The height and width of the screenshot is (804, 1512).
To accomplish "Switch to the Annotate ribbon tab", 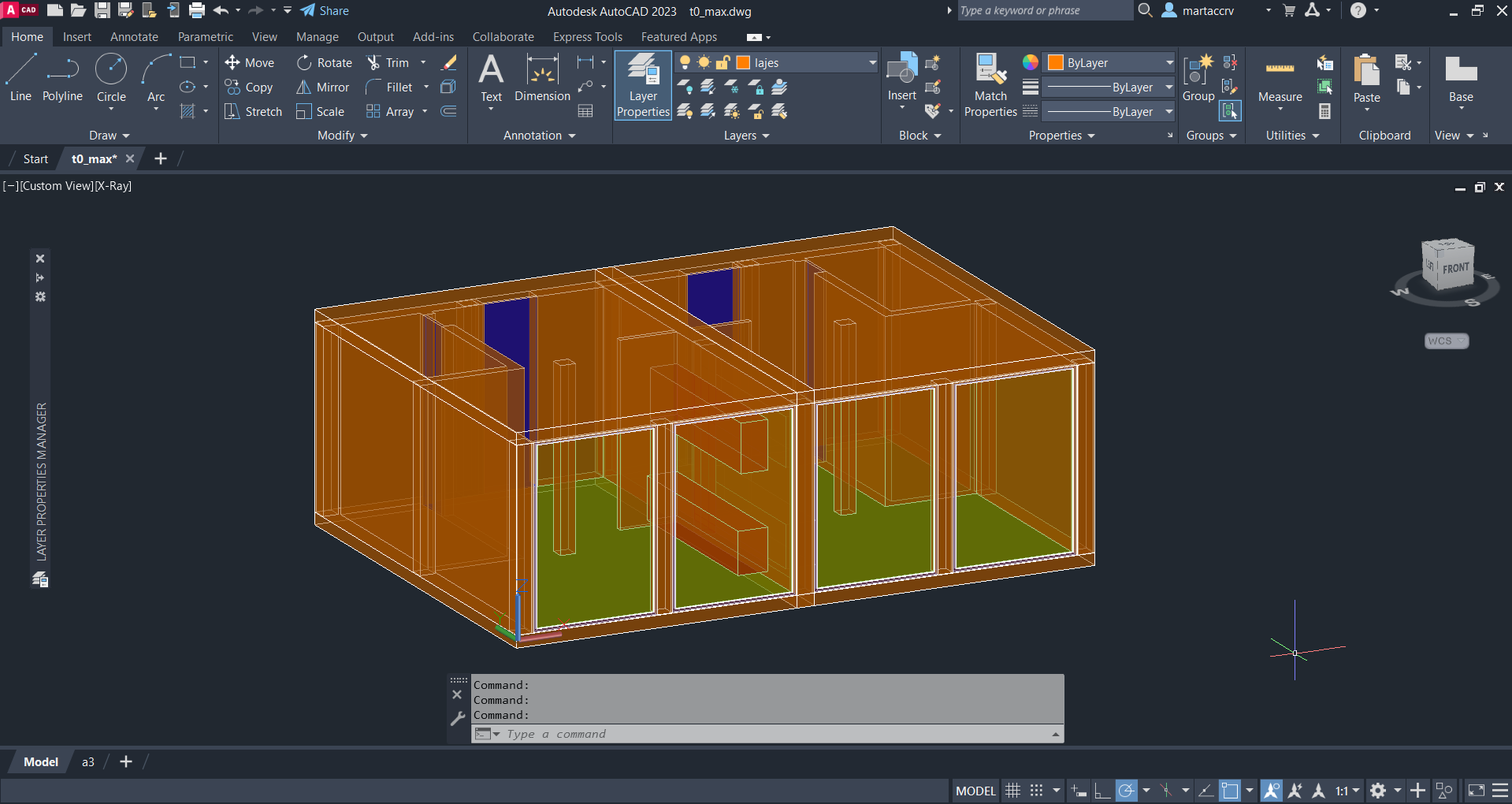I will [134, 37].
